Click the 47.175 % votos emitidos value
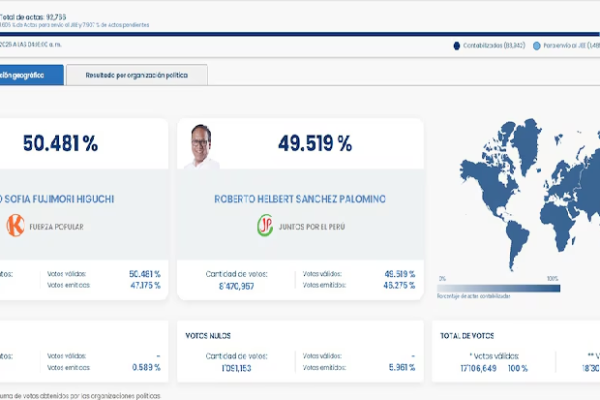This screenshot has height=400, width=600. [x=145, y=286]
